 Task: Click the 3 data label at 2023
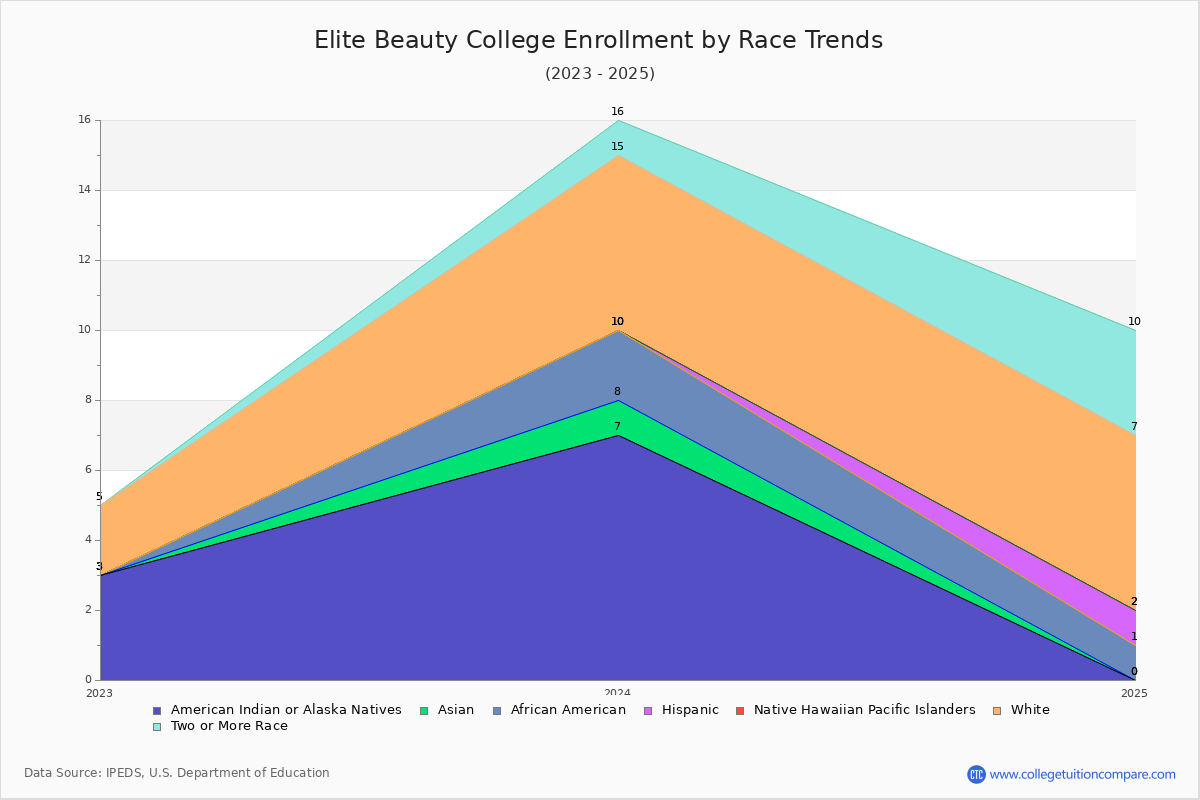(99, 567)
